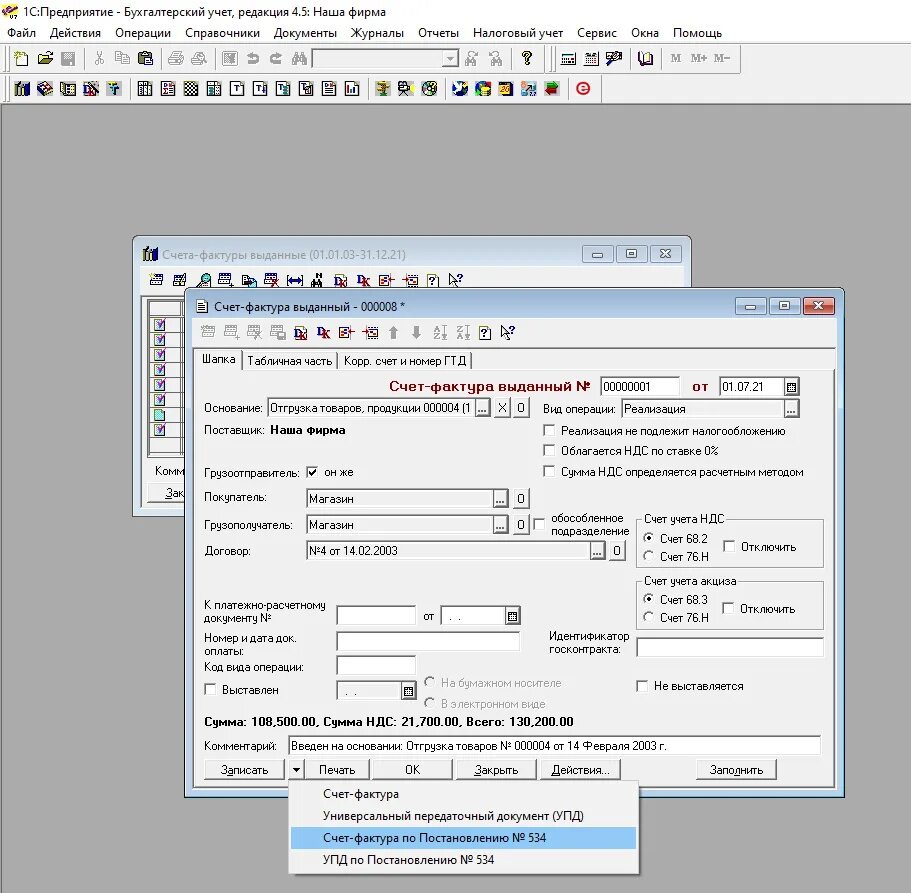Image resolution: width=911 pixels, height=893 pixels.
Task: Enable 'Не выставляется' checkbox
Action: click(x=642, y=686)
